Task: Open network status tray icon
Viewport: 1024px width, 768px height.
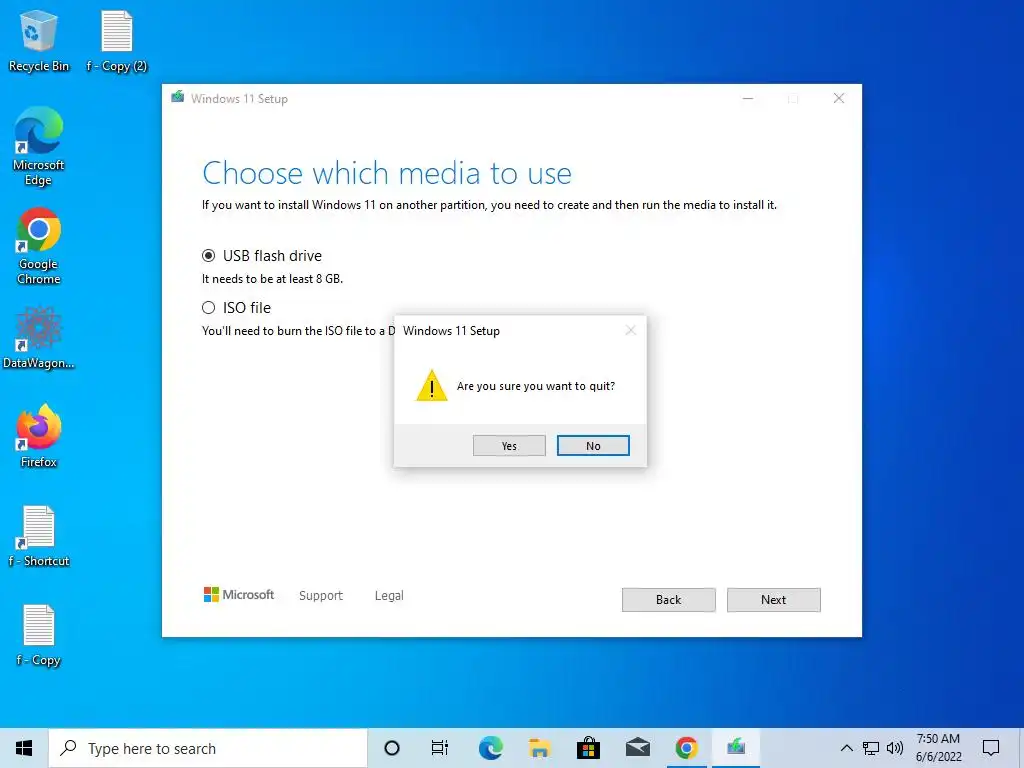Action: point(871,748)
